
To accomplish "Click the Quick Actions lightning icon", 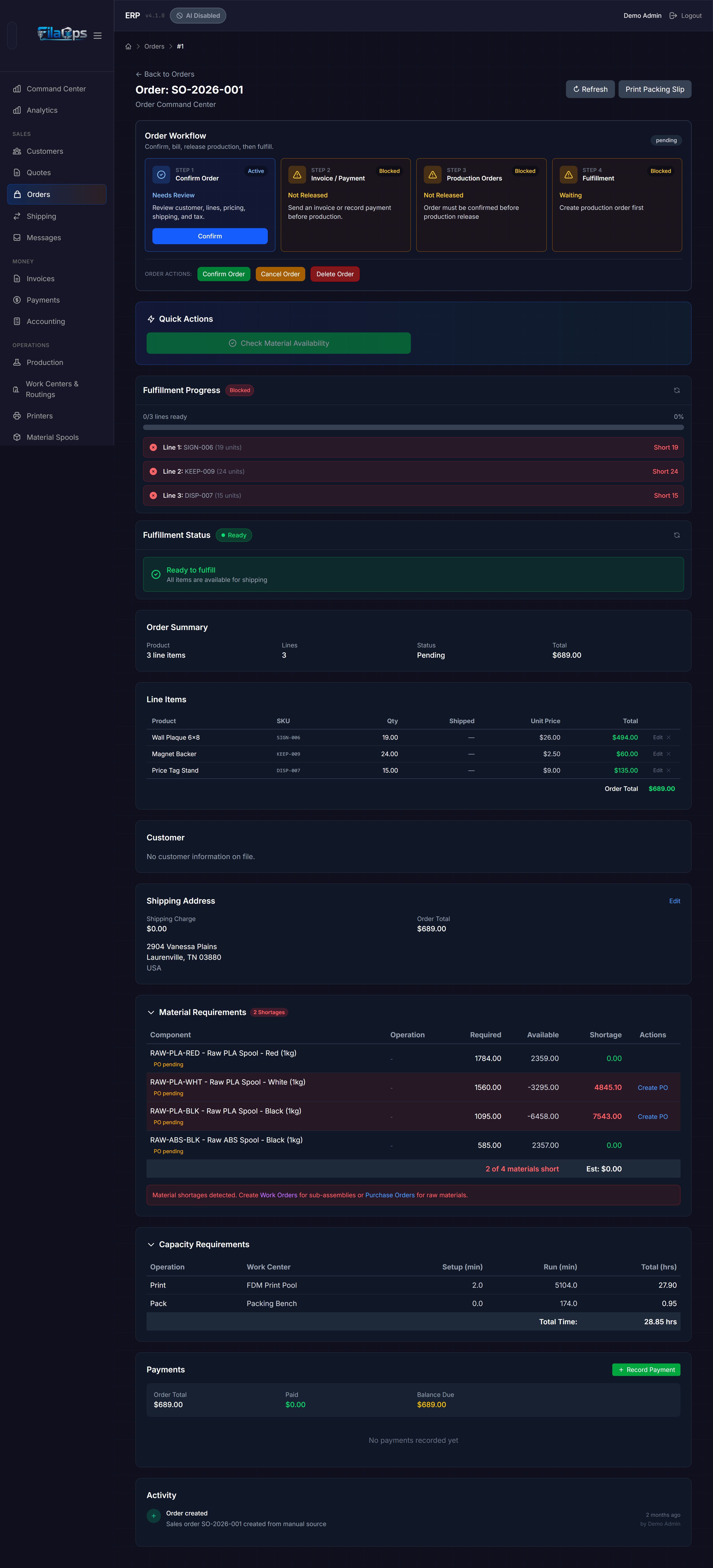I will [x=151, y=319].
